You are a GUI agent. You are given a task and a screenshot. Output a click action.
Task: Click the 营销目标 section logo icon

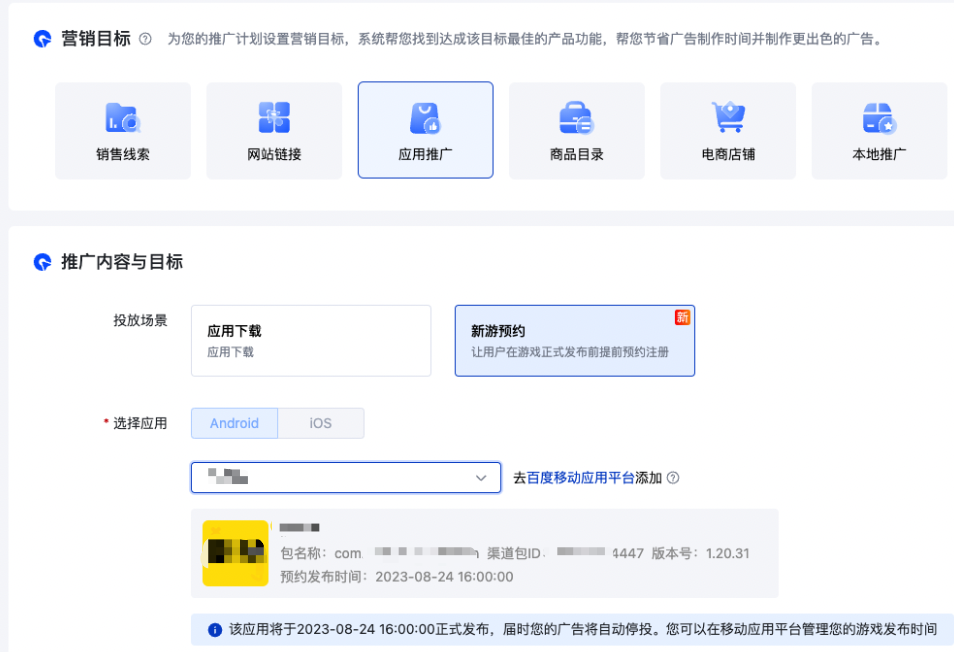tap(42, 39)
